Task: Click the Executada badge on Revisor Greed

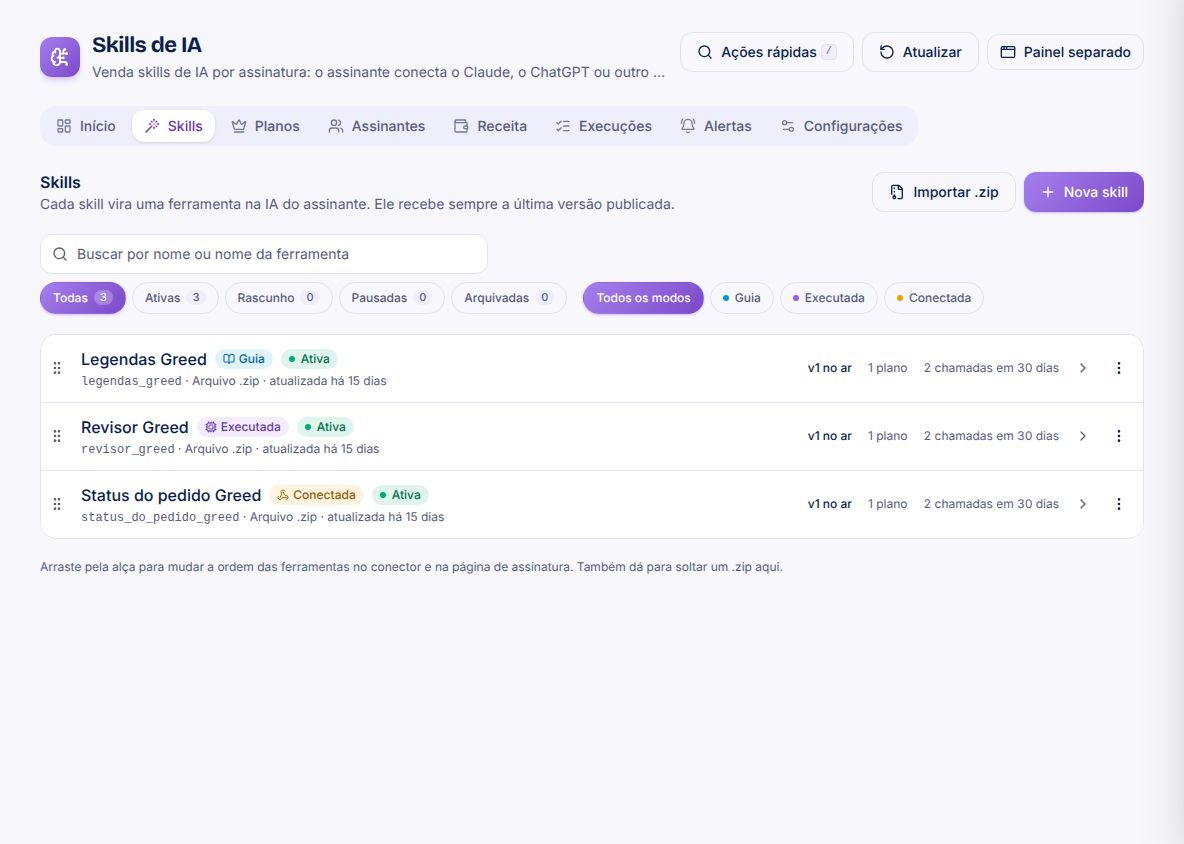Action: point(243,427)
